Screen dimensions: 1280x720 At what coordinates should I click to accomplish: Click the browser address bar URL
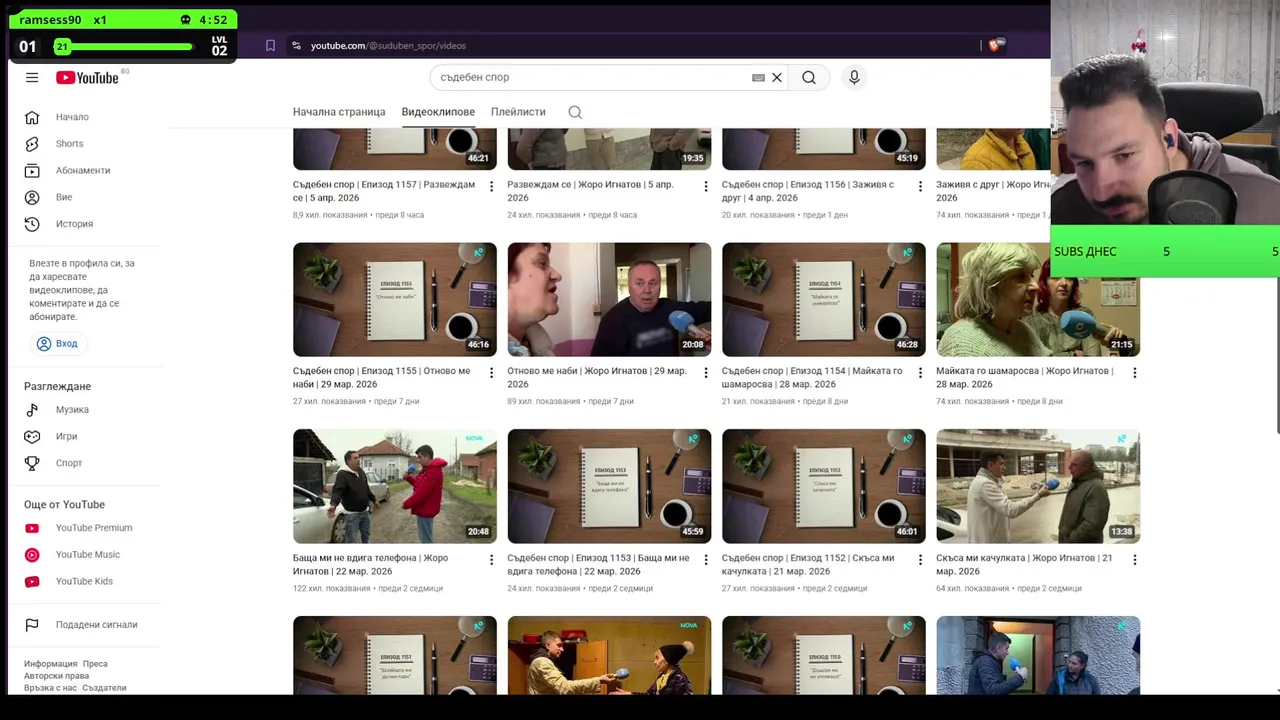(388, 45)
